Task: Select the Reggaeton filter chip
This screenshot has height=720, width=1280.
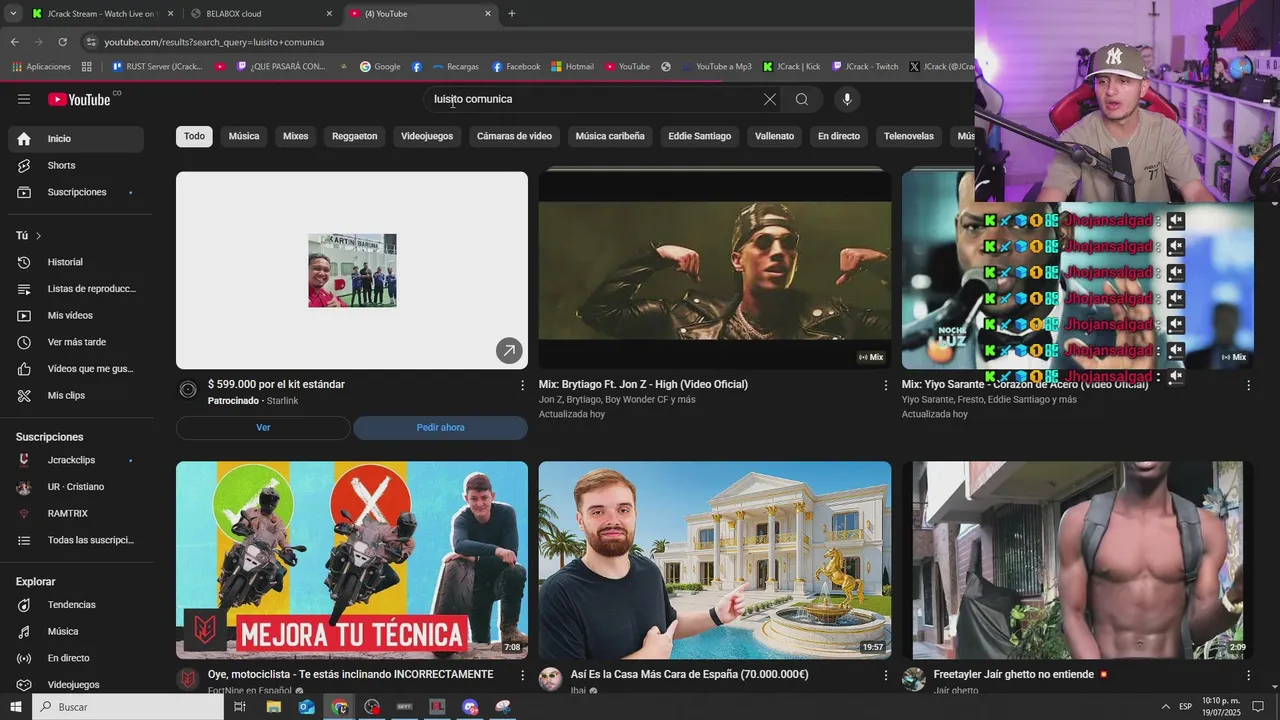Action: 355,136
